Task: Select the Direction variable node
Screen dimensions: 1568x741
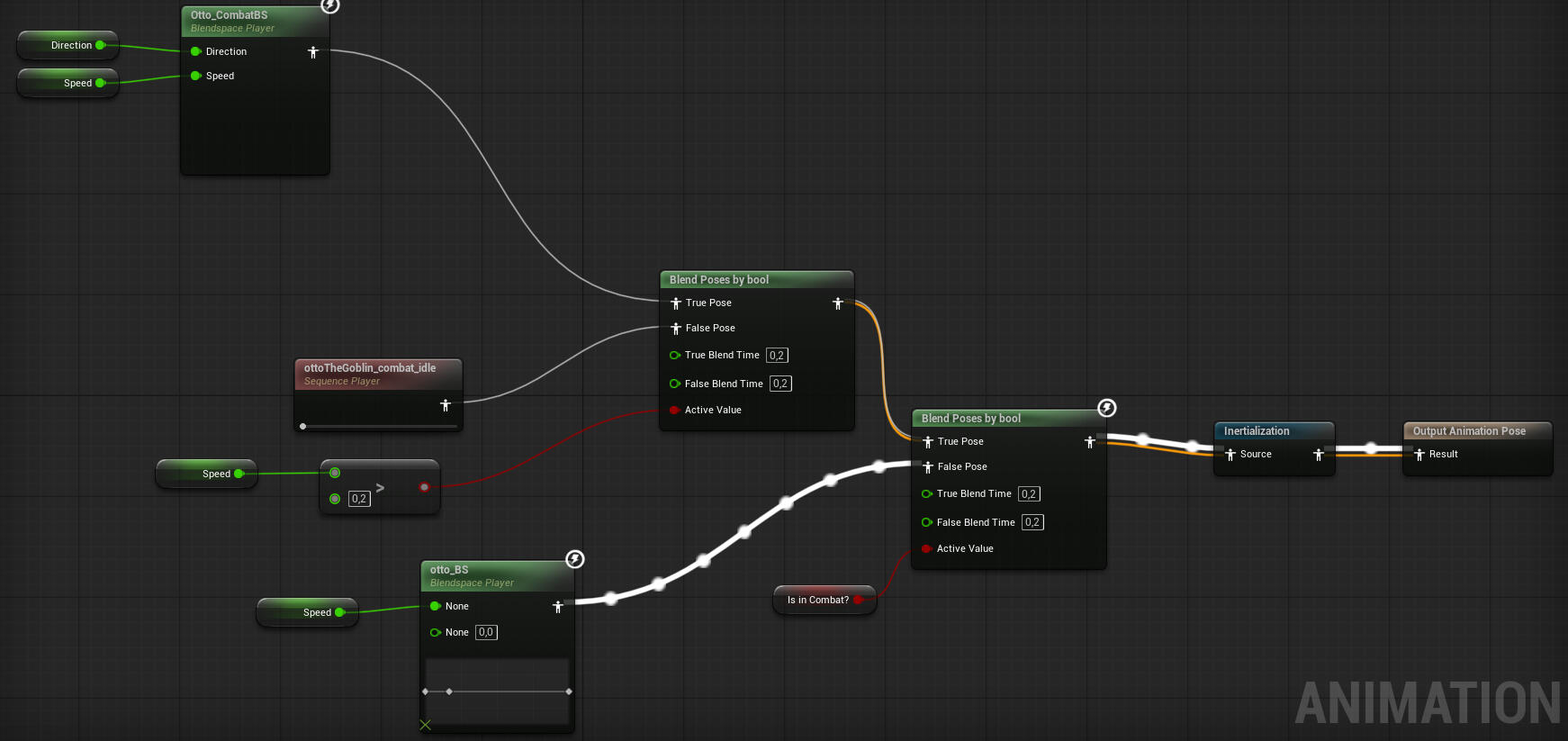Action: click(68, 45)
